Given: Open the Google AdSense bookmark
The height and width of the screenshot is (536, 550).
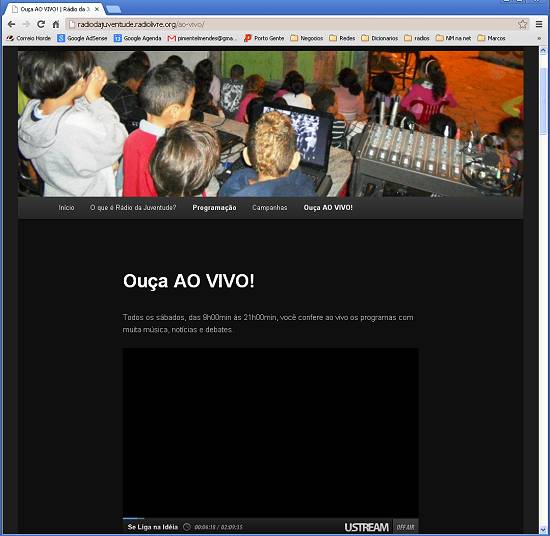Looking at the screenshot, I should pyautogui.click(x=82, y=38).
